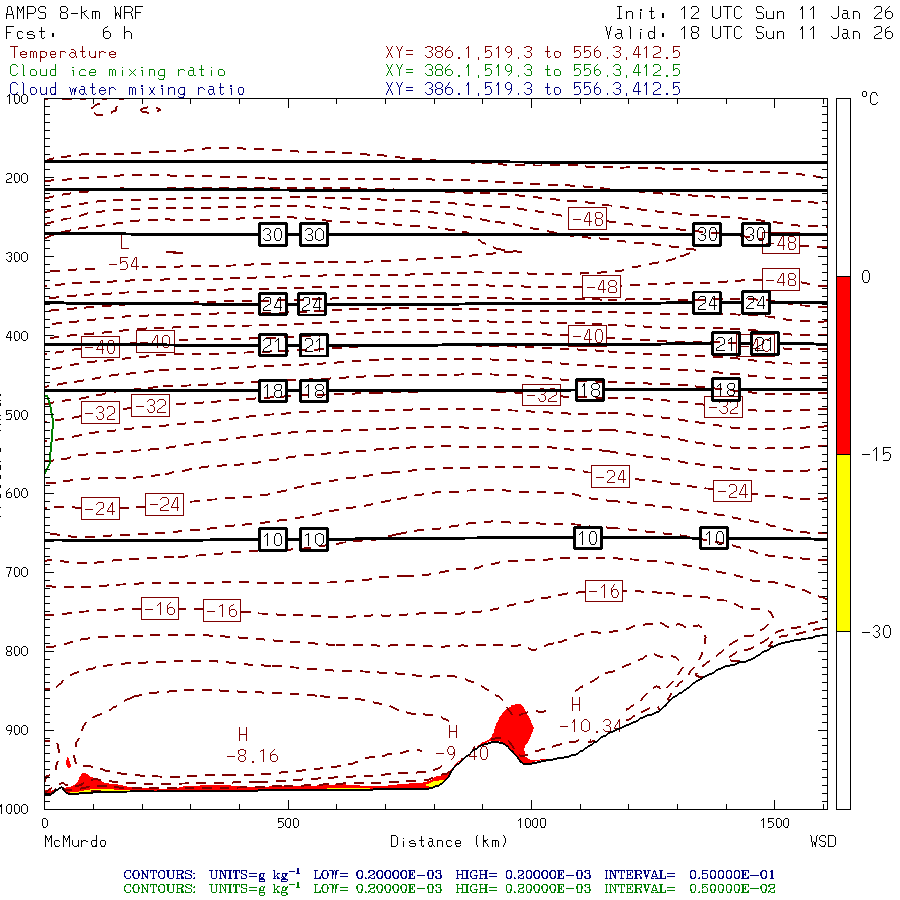Click the °C color bar unit label
This screenshot has width=900, height=900.
coord(869,100)
